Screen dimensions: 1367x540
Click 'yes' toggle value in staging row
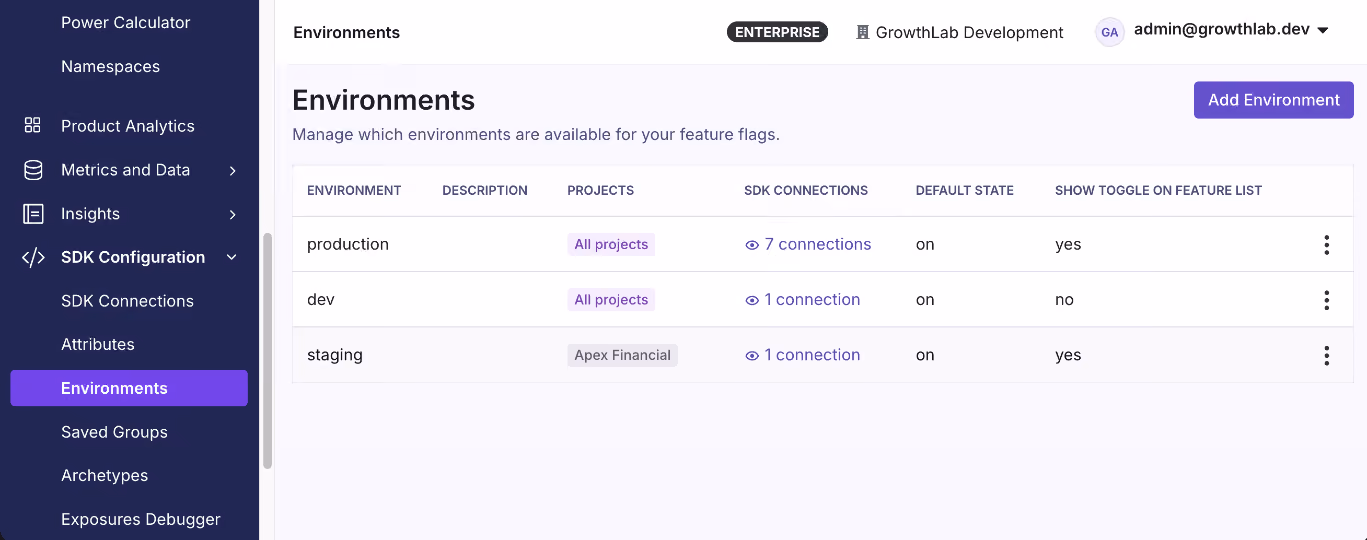click(1068, 355)
